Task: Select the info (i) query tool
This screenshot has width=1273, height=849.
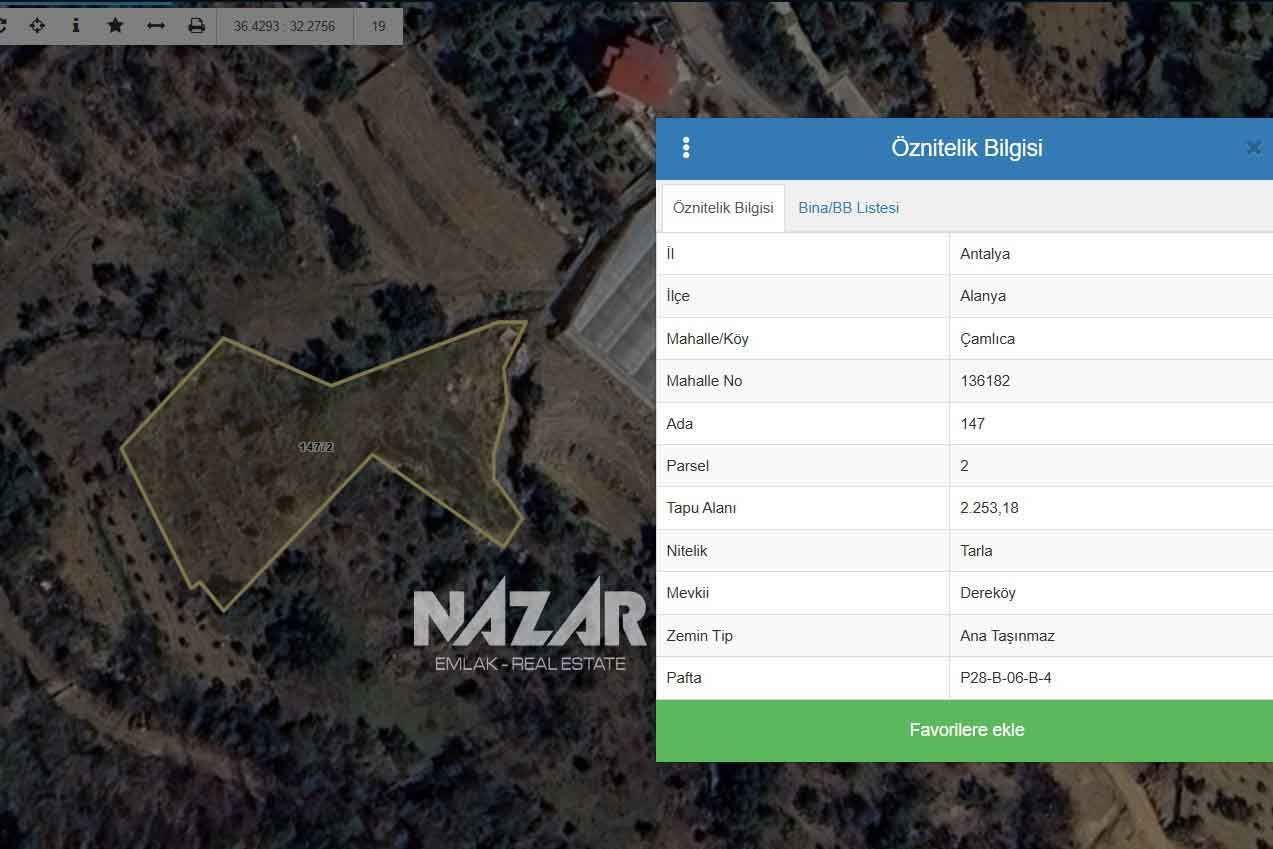Action: tap(76, 26)
